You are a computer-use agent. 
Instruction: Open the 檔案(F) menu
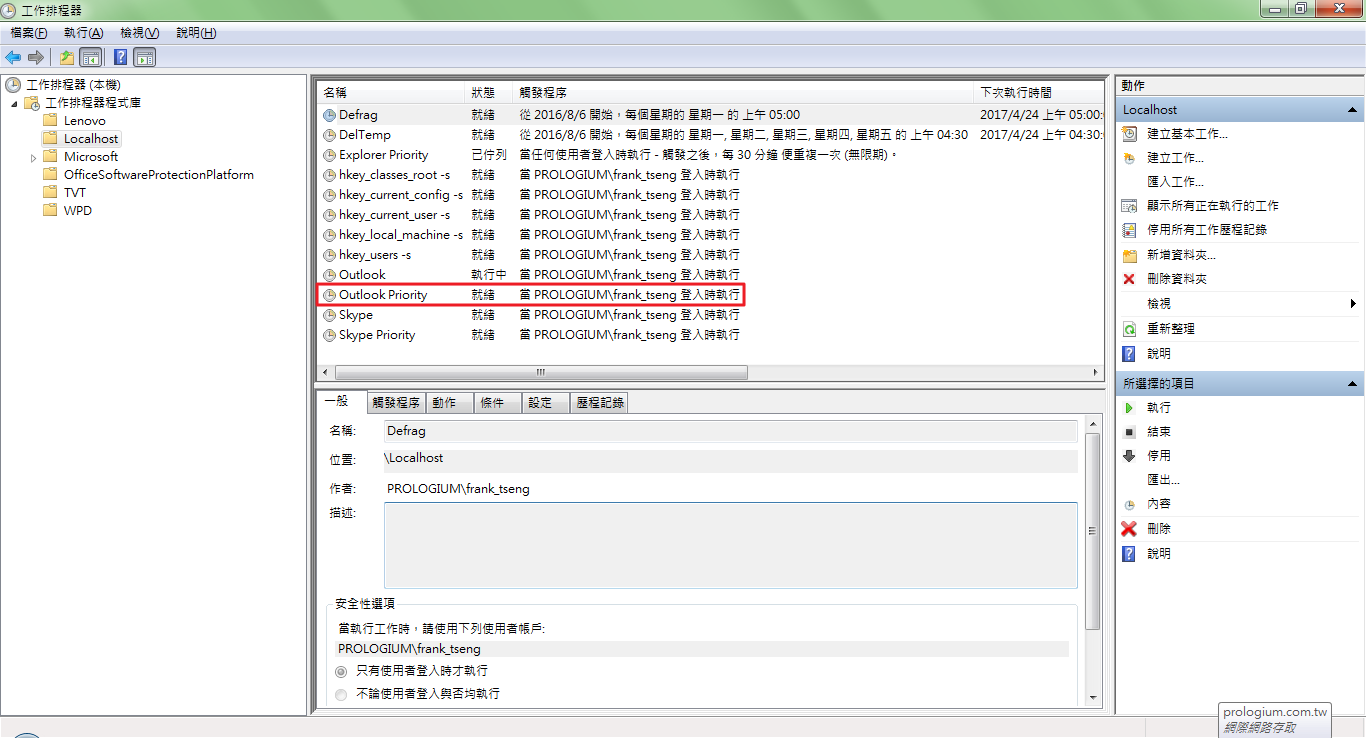28,33
